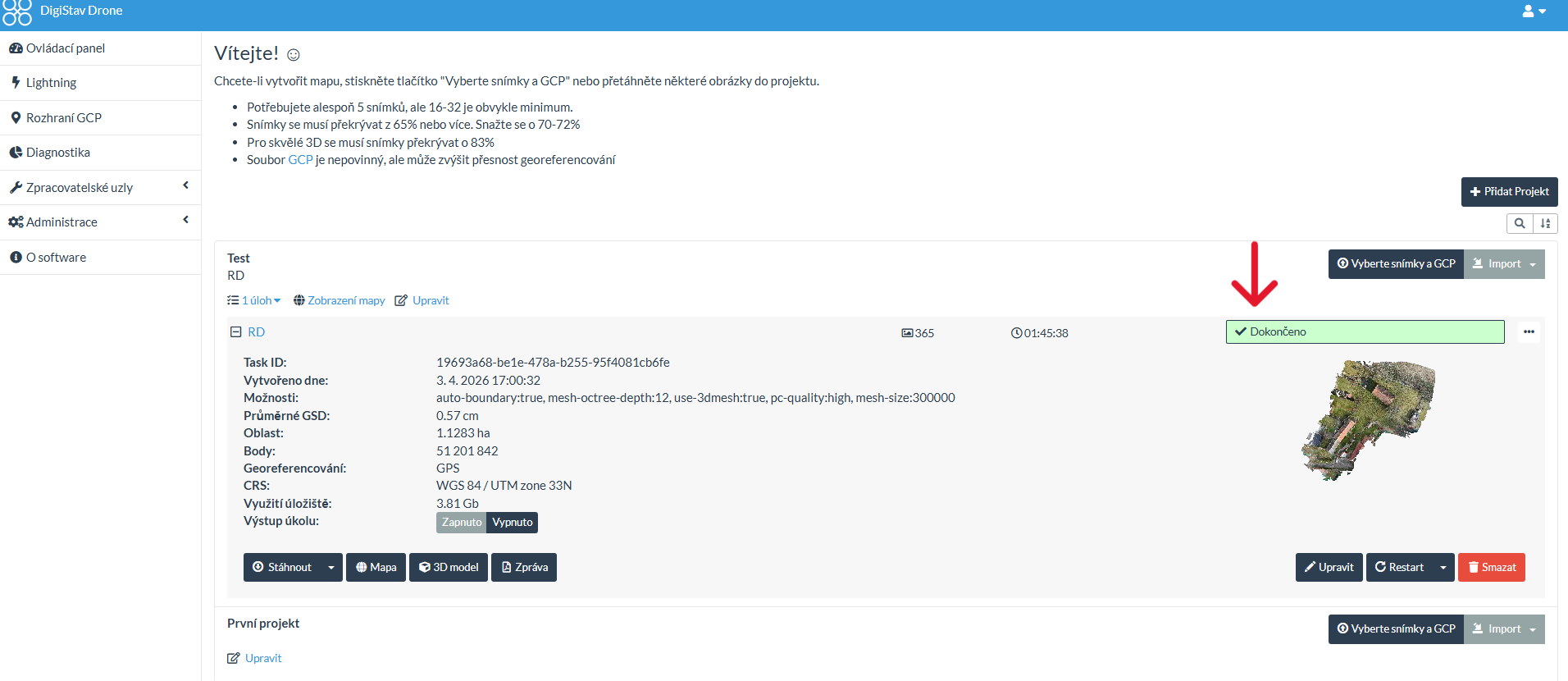
Task: Open Diagnostika in sidebar
Action: click(x=100, y=153)
